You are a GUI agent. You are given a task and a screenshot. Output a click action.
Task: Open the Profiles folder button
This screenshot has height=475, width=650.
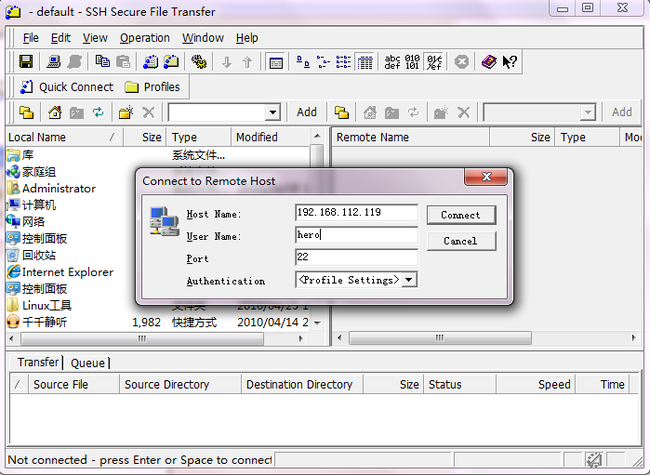click(152, 87)
